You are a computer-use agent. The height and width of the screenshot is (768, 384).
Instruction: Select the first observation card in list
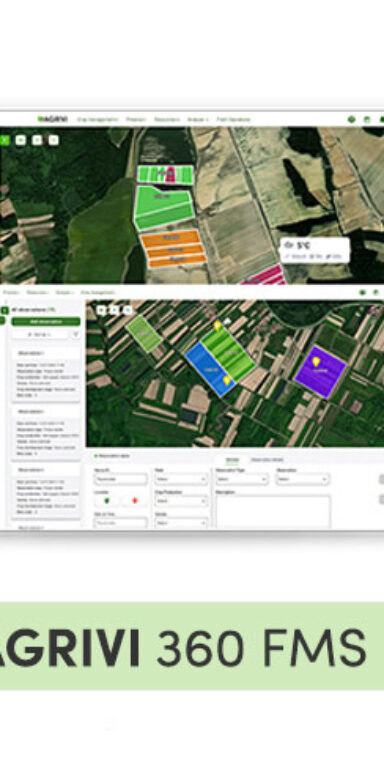[46, 374]
